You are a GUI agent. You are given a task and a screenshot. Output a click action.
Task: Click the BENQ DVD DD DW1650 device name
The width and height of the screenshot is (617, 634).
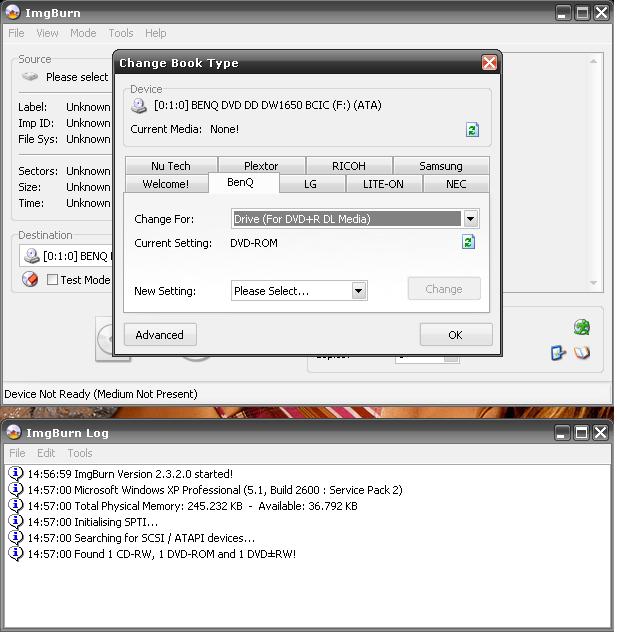click(268, 106)
